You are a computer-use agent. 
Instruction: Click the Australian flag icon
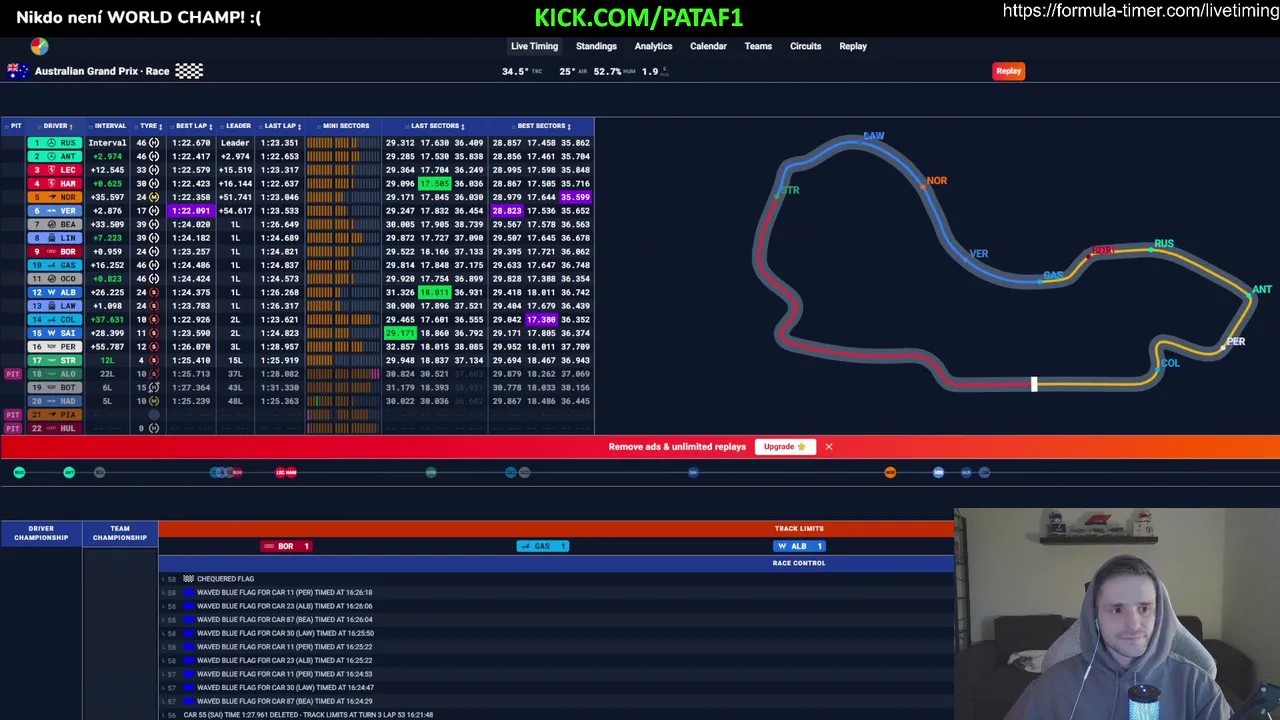[17, 71]
